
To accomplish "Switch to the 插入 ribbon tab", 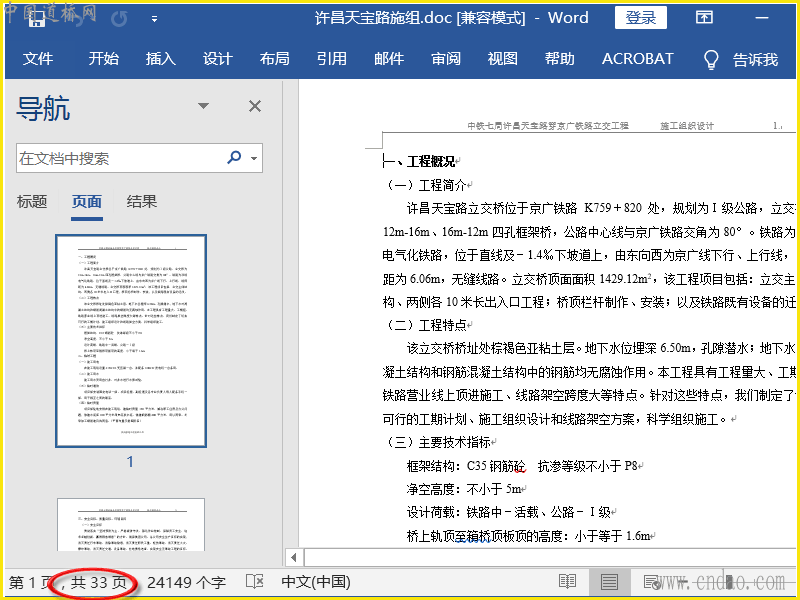I will tap(161, 59).
